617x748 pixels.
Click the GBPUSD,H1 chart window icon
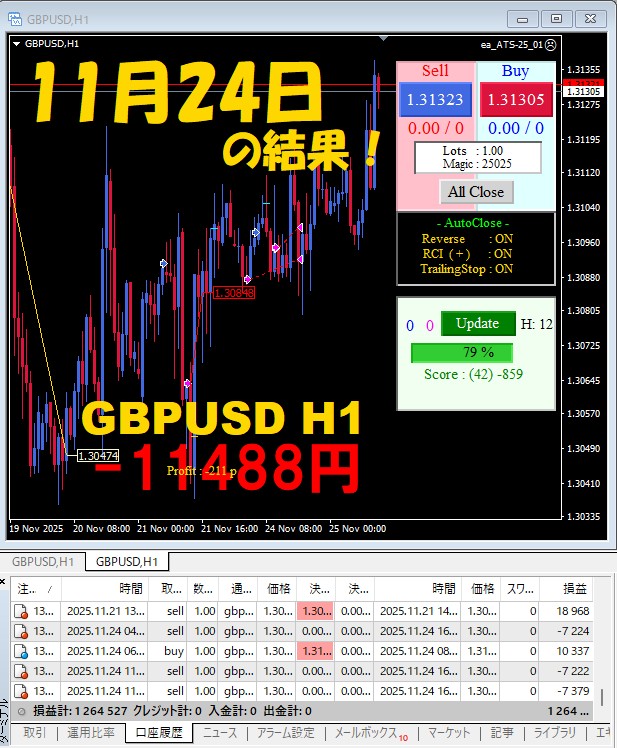click(x=15, y=20)
